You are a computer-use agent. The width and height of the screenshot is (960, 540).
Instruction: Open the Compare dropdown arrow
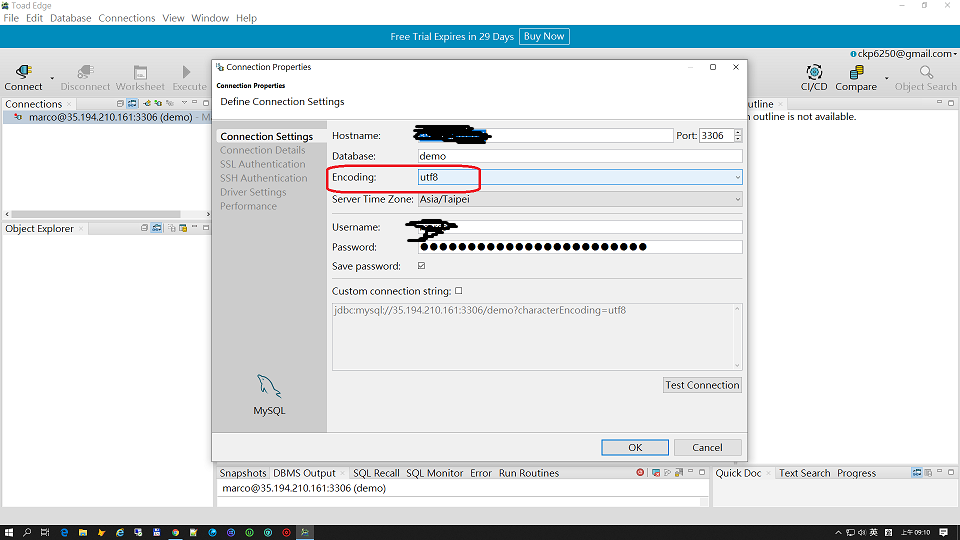tap(887, 78)
